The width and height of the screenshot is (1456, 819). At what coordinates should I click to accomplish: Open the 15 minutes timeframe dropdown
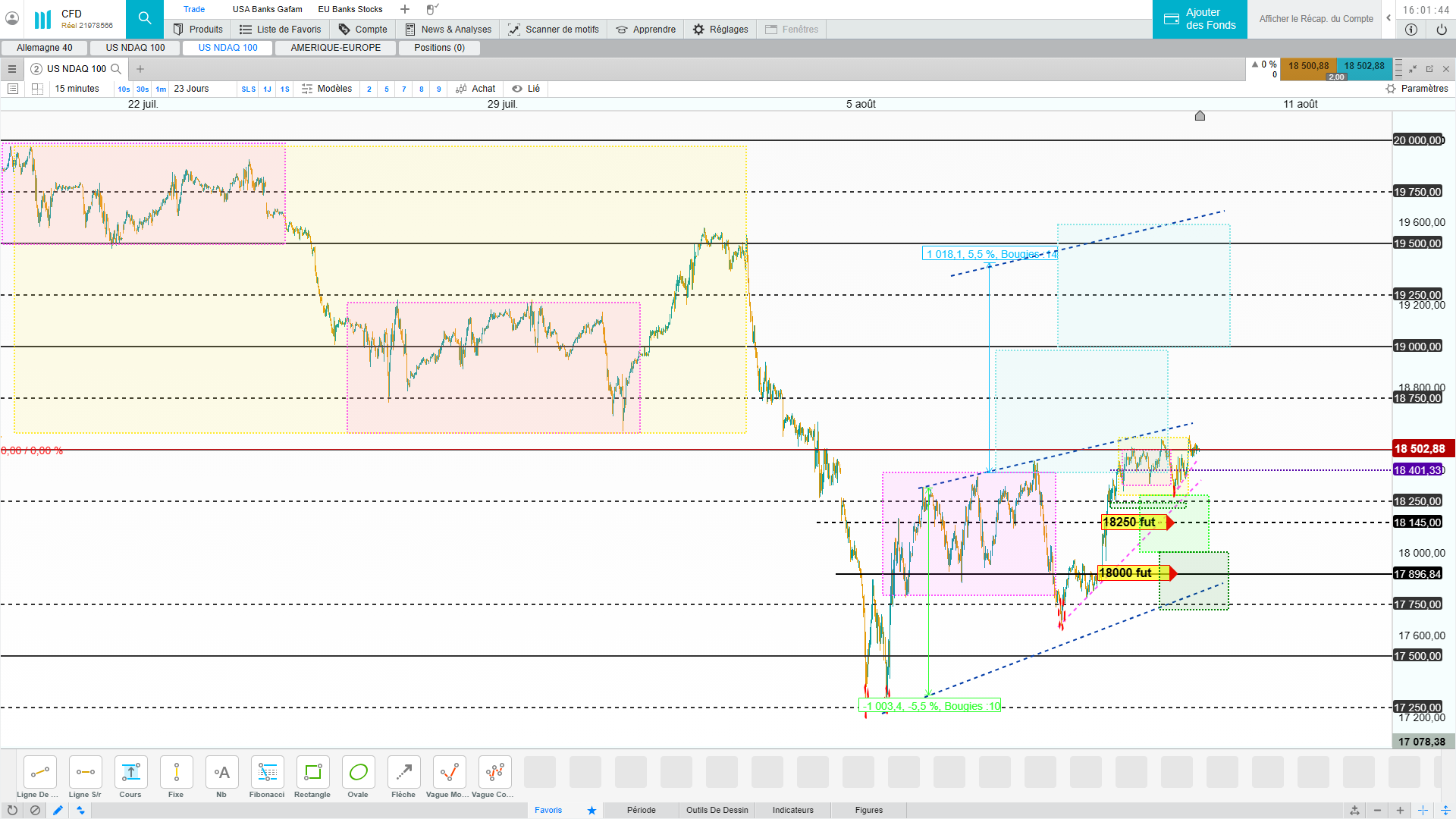(77, 89)
